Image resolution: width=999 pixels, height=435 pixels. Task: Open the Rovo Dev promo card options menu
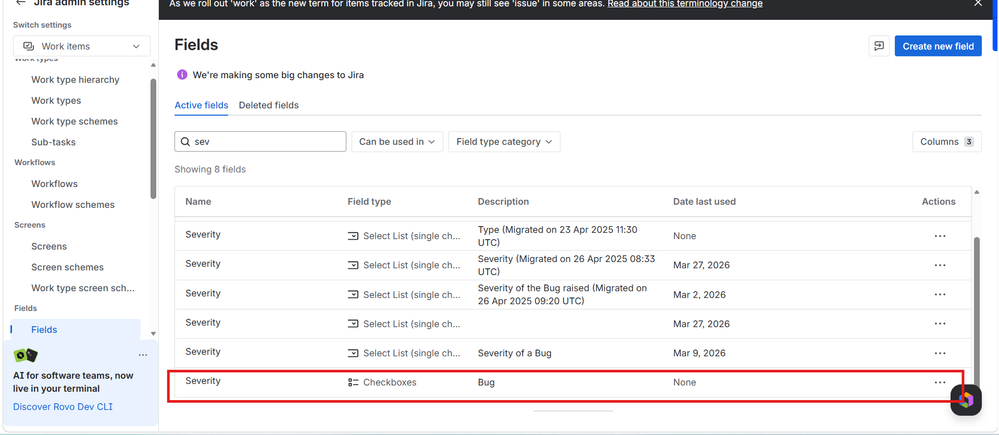pos(143,355)
